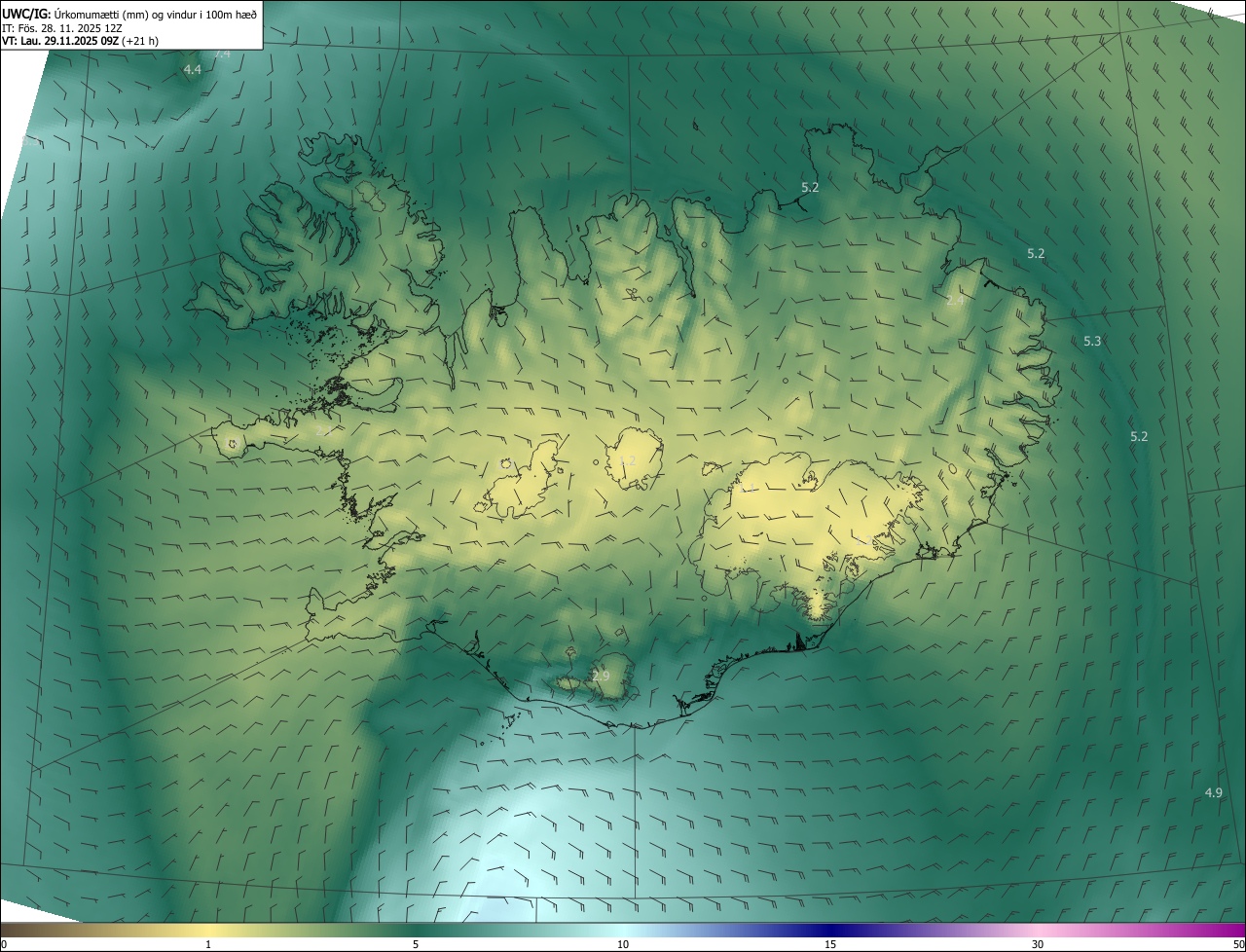Click the colorbar tick label '0'
The height and width of the screenshot is (952, 1246).
(x=4, y=944)
